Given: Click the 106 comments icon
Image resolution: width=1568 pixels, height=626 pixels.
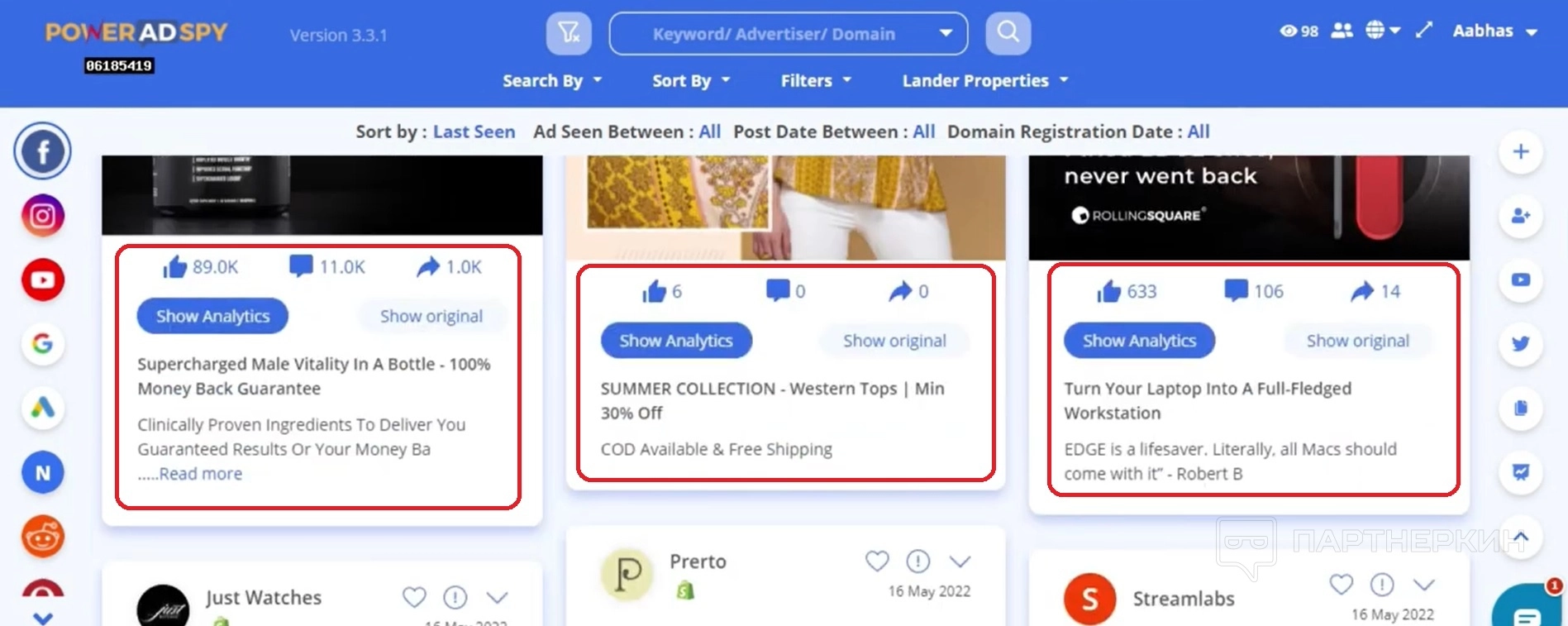Looking at the screenshot, I should pos(1236,289).
